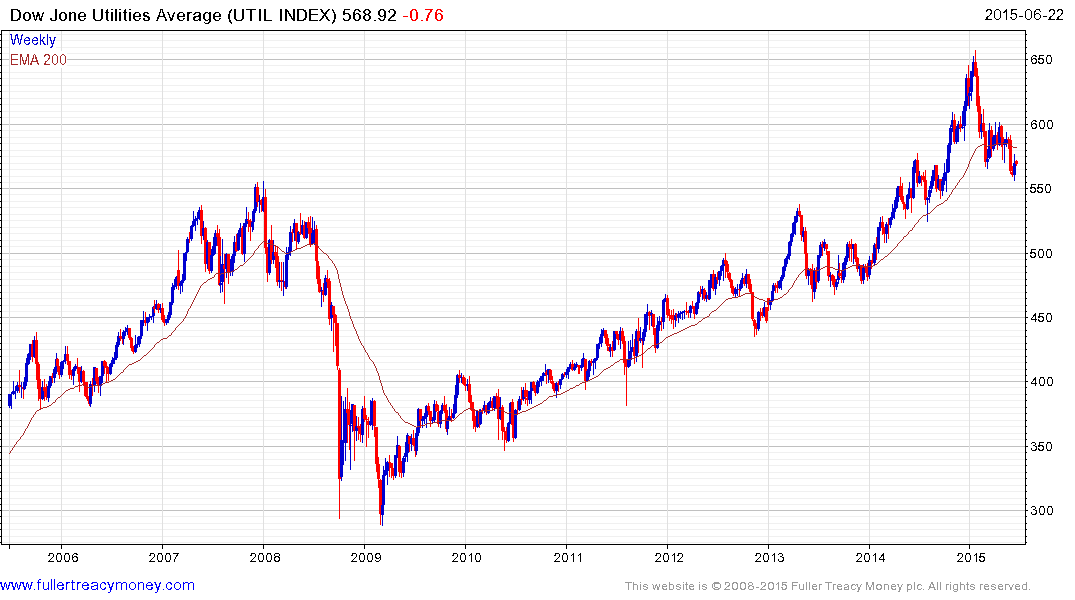Viewport: 1075px width, 600px height.
Task: Click the red change value -0.76
Action: (x=422, y=15)
